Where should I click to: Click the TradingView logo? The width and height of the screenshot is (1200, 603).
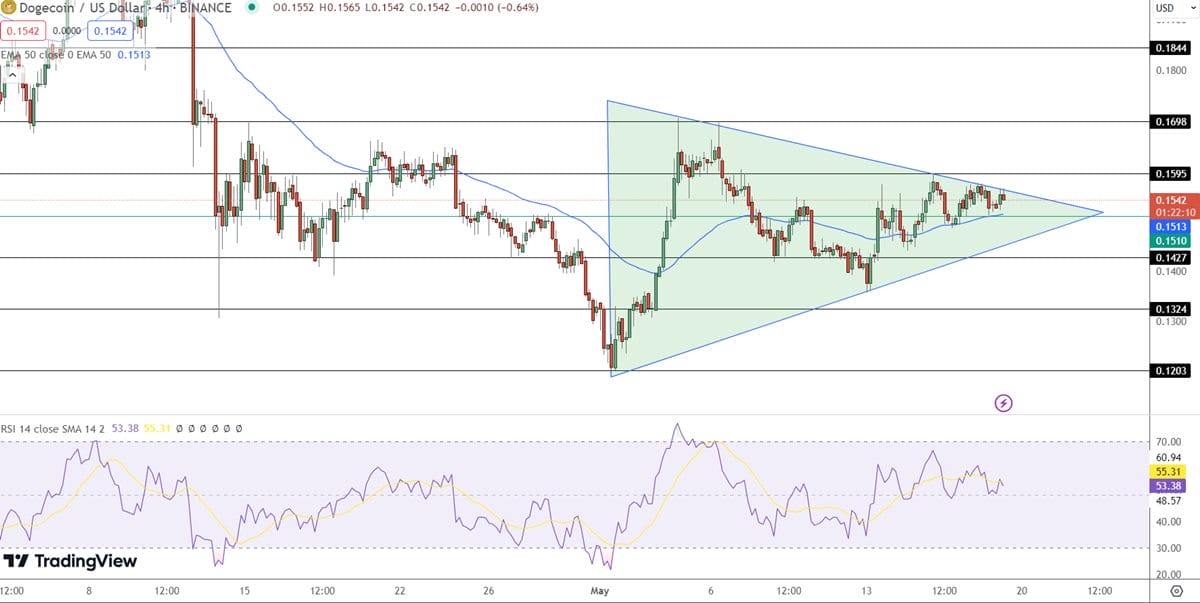(x=70, y=562)
